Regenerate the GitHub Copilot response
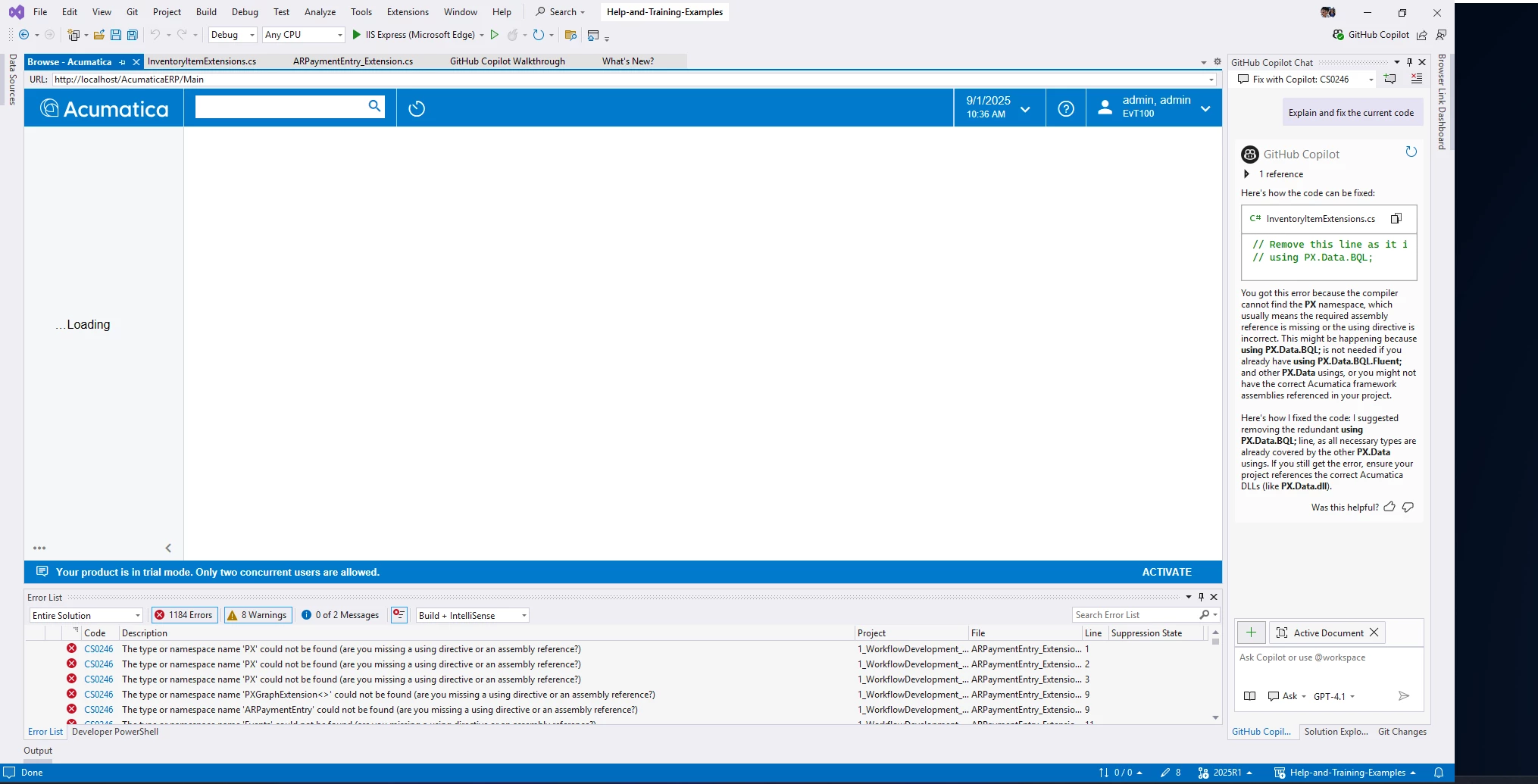 click(1411, 151)
